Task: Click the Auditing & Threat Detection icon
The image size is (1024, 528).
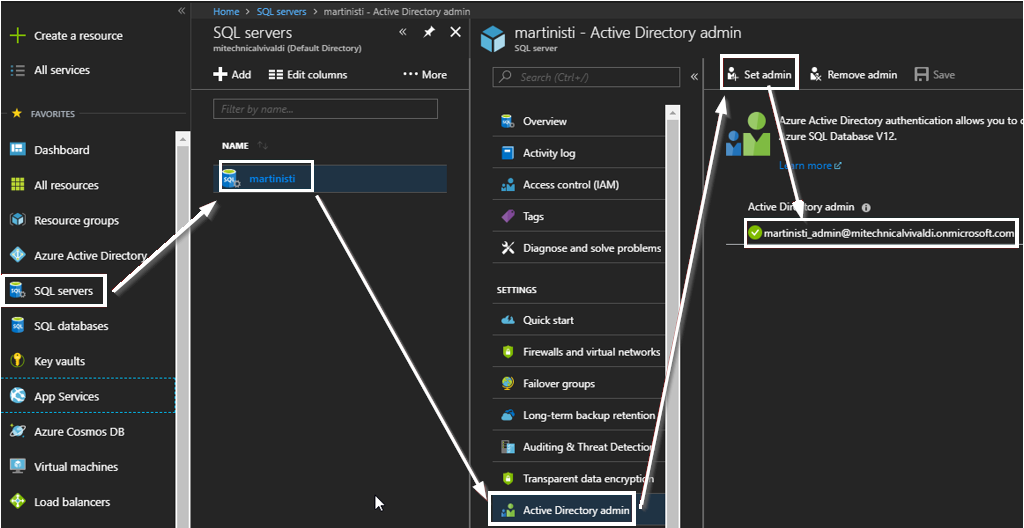Action: click(508, 447)
